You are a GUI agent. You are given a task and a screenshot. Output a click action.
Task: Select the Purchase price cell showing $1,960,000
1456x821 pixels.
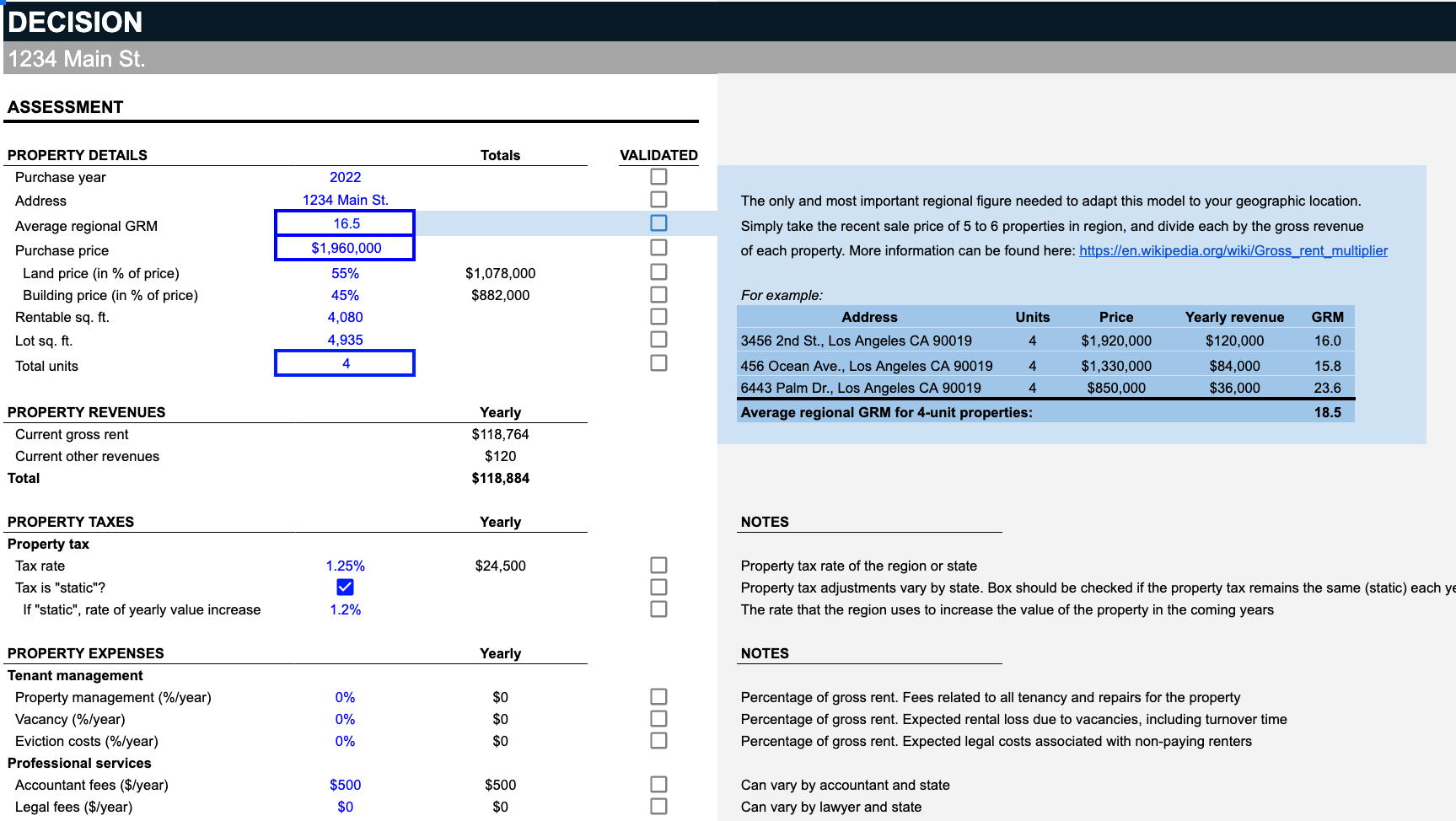pyautogui.click(x=344, y=247)
